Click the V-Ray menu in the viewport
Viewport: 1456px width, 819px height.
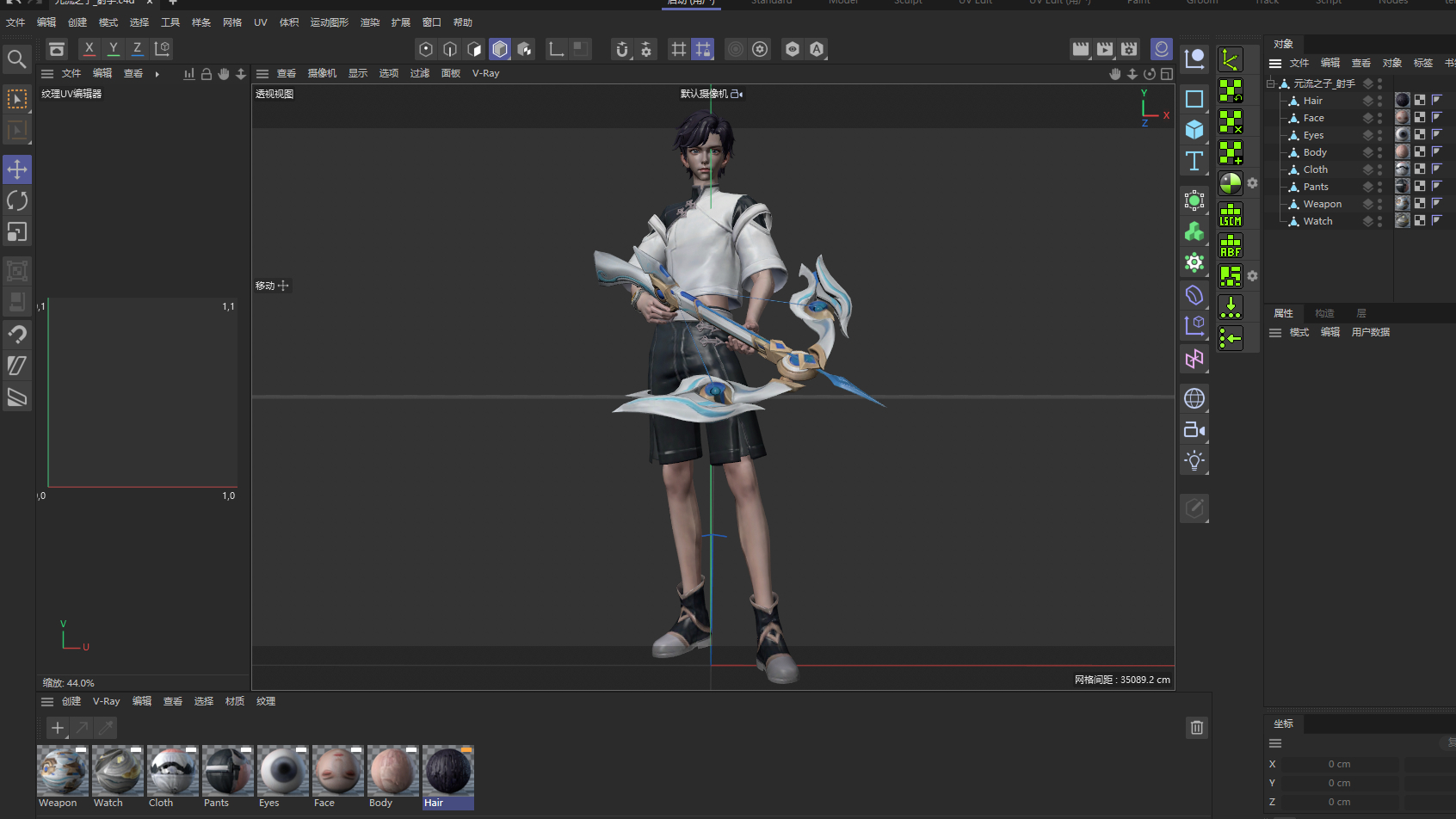(x=485, y=74)
